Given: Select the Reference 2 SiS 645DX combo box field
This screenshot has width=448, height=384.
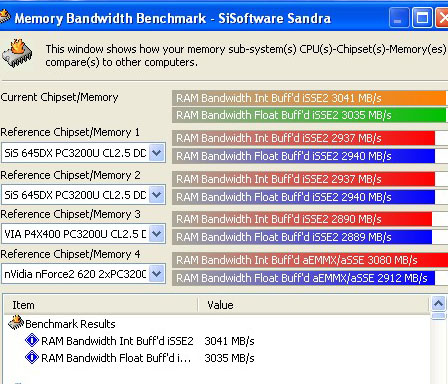Looking at the screenshot, I should point(83,195).
